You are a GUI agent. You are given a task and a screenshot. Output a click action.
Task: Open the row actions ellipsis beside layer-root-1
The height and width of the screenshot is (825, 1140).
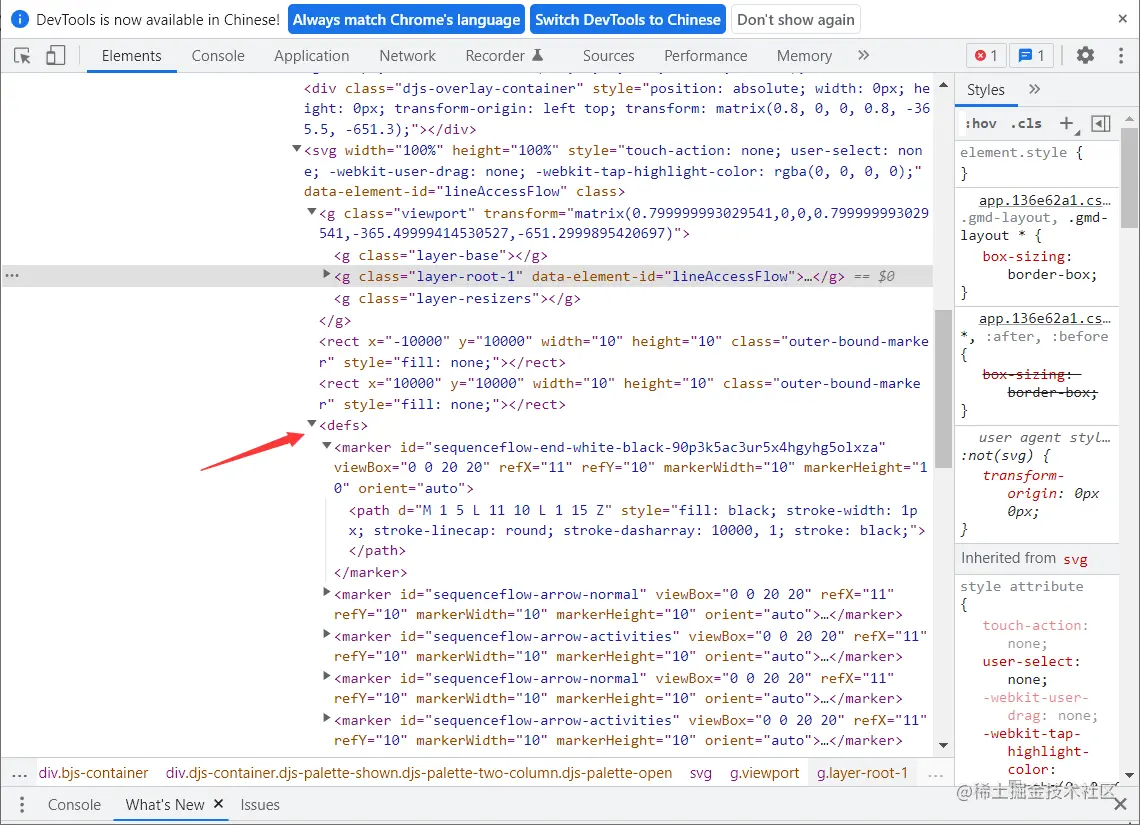click(12, 275)
